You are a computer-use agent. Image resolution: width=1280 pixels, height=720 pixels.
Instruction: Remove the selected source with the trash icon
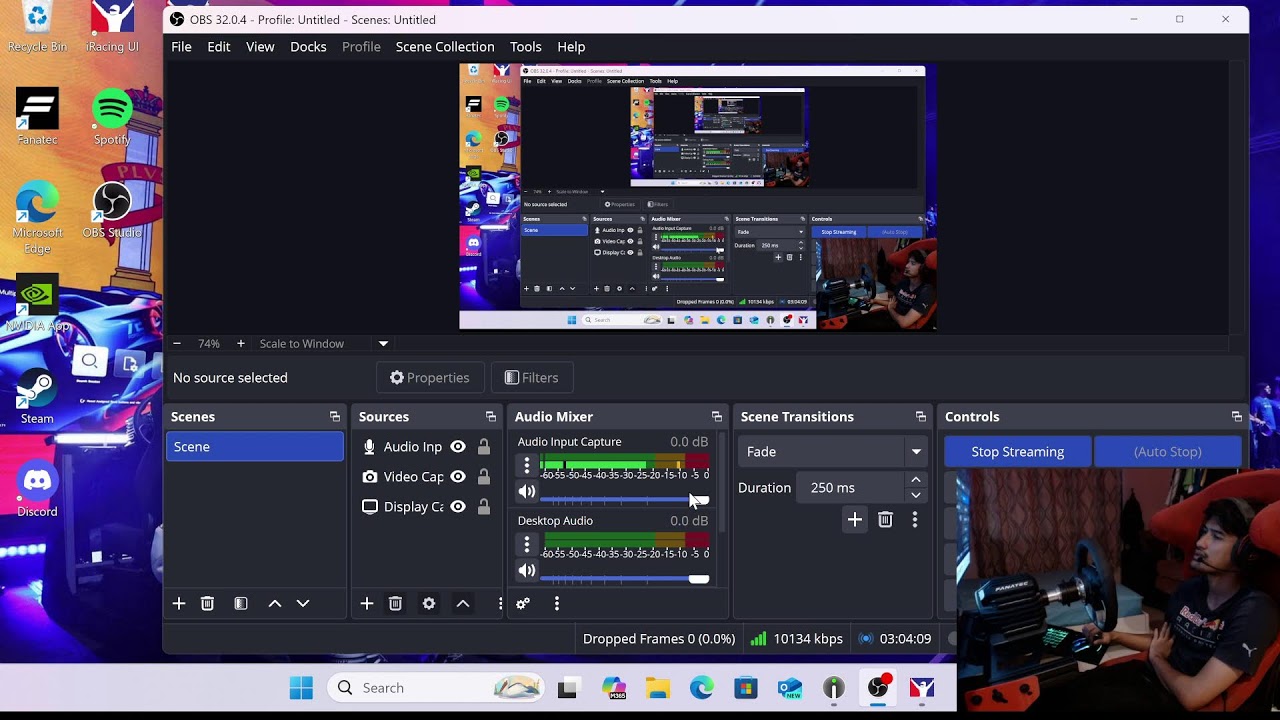coord(395,604)
